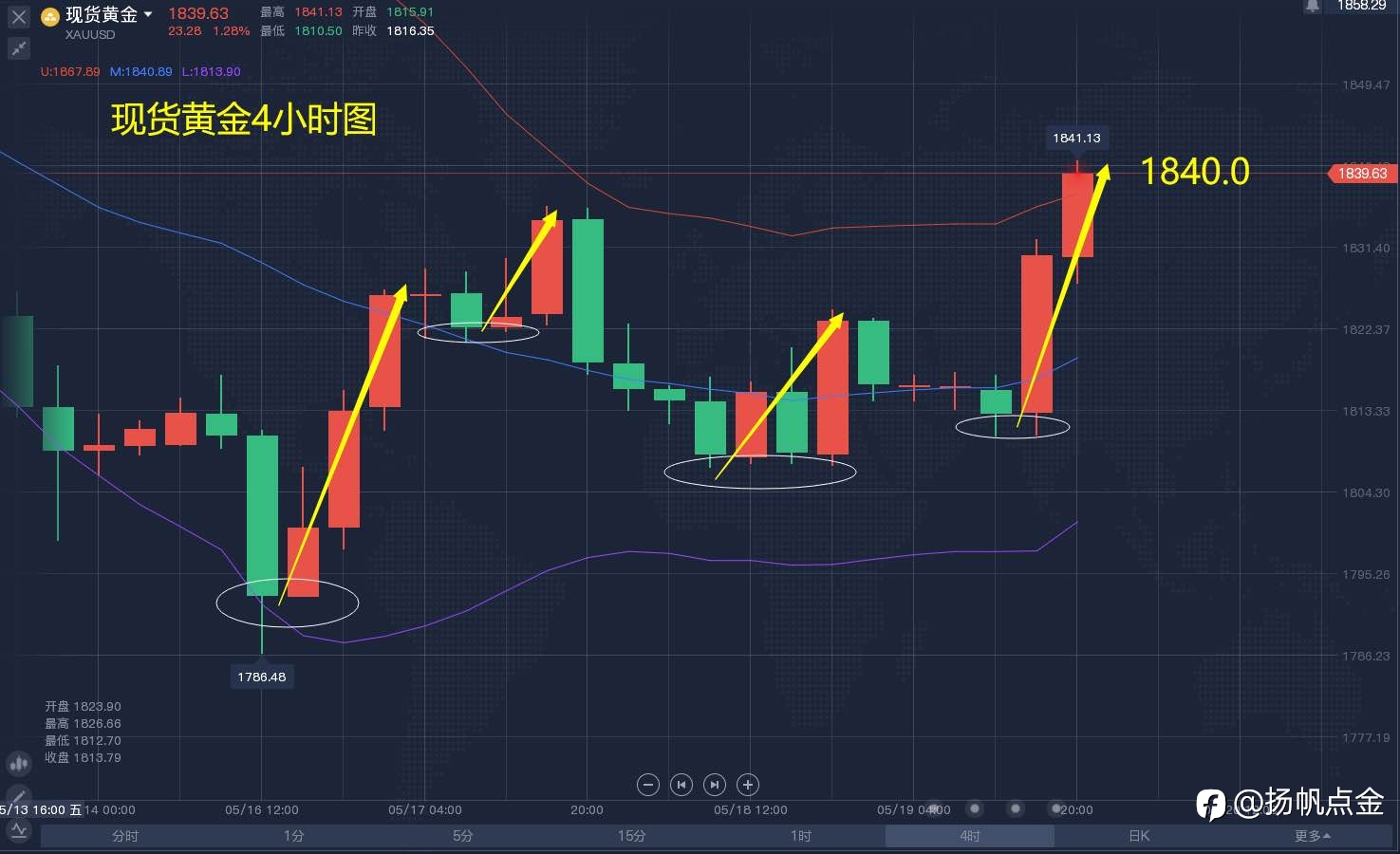Switch to the 15分 timeframe tab
The height and width of the screenshot is (854, 1400).
[631, 836]
